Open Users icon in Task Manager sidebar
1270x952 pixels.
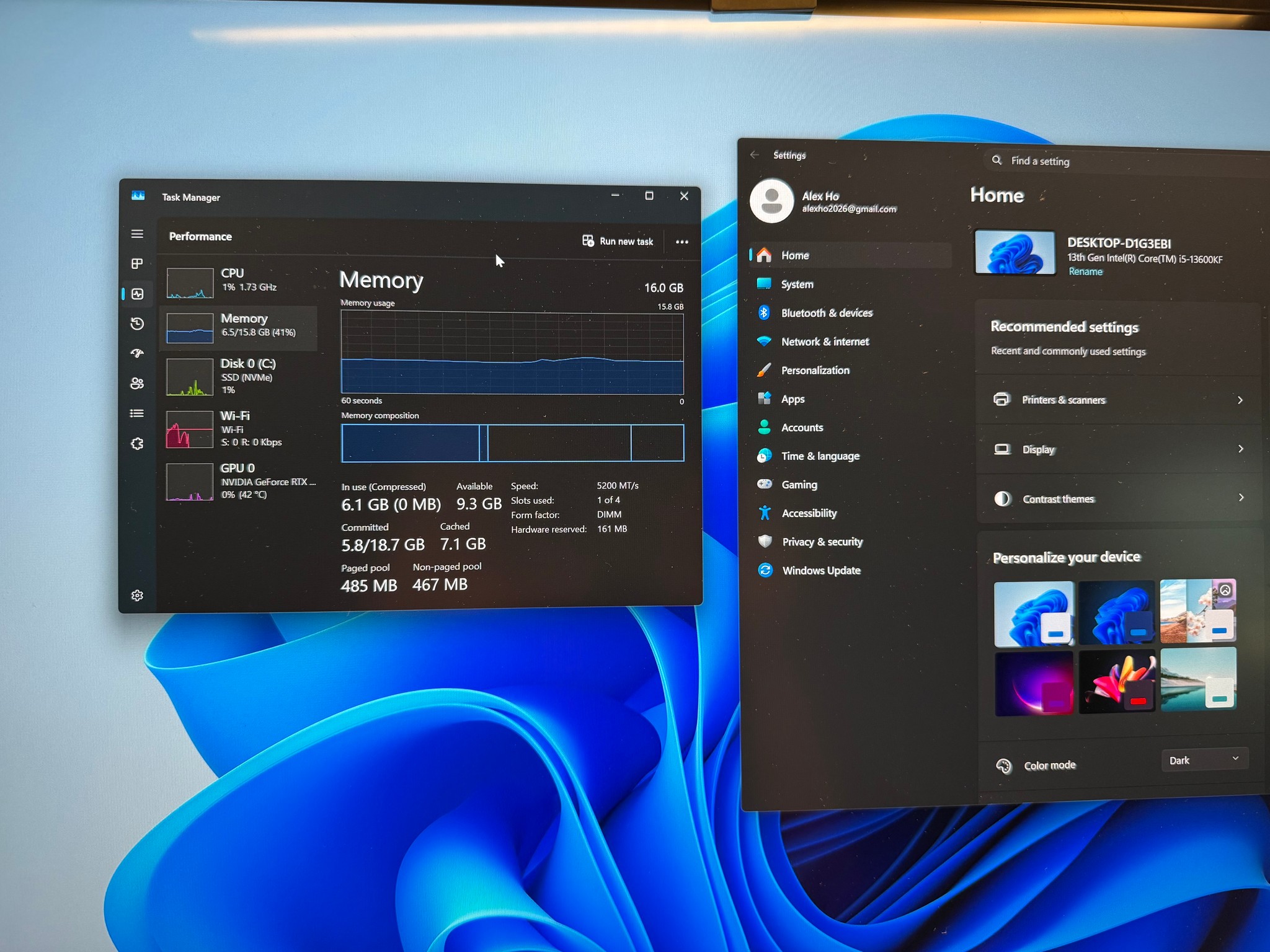[137, 384]
